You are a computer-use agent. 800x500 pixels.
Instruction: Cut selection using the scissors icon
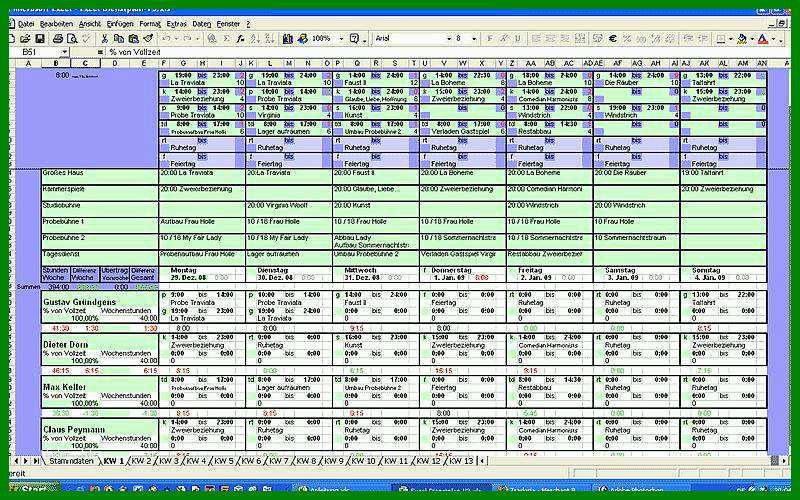pyautogui.click(x=105, y=39)
